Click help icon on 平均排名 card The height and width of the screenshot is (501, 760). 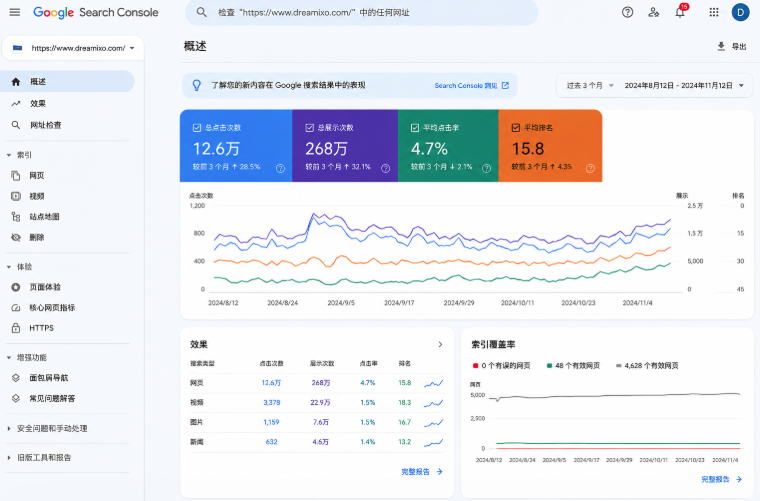point(590,168)
